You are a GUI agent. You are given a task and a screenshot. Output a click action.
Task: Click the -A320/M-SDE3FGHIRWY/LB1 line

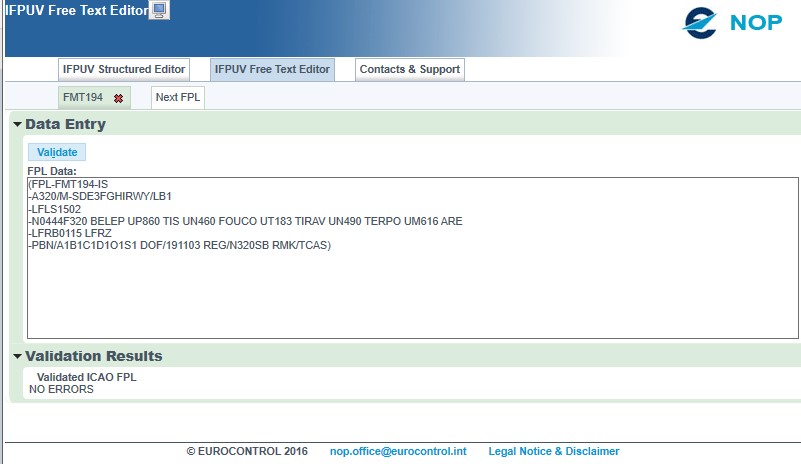tap(100, 196)
